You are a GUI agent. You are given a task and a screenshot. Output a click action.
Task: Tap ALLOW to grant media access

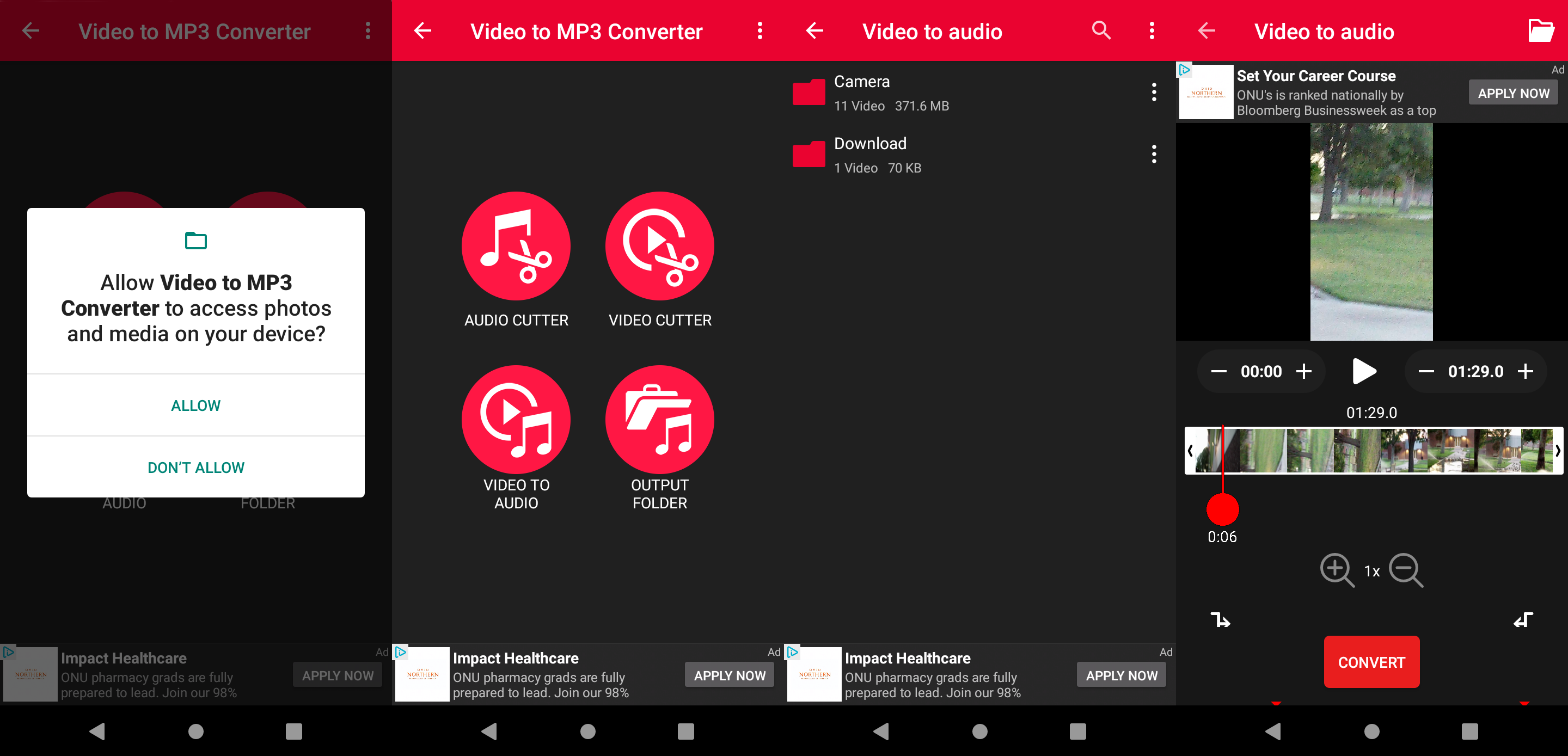[x=196, y=405]
